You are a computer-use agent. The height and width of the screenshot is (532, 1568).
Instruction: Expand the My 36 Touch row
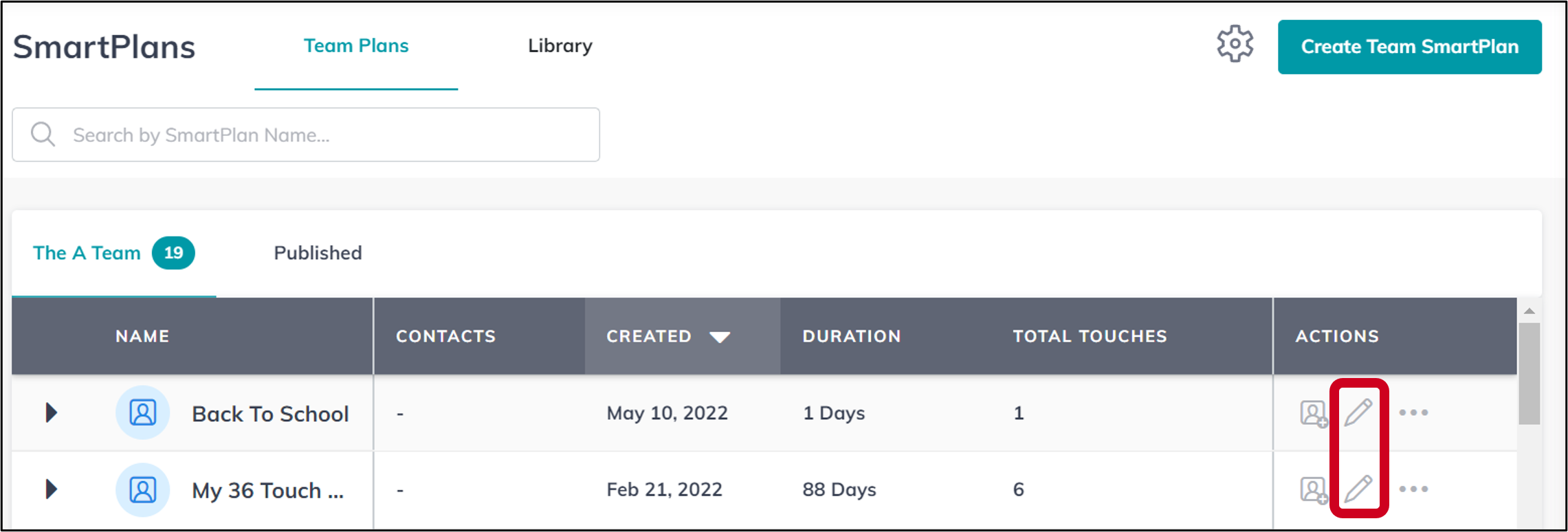click(x=51, y=489)
